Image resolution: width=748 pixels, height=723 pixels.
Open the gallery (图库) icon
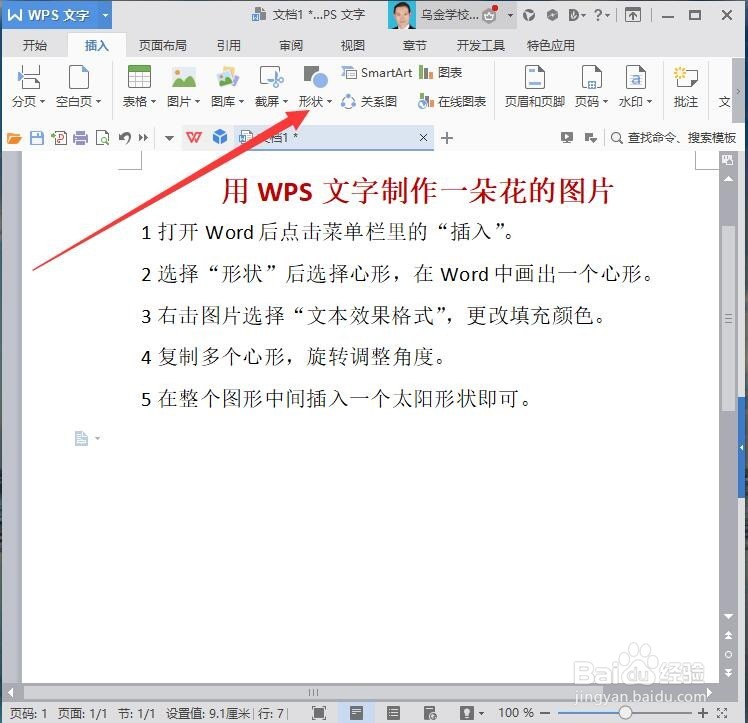228,77
